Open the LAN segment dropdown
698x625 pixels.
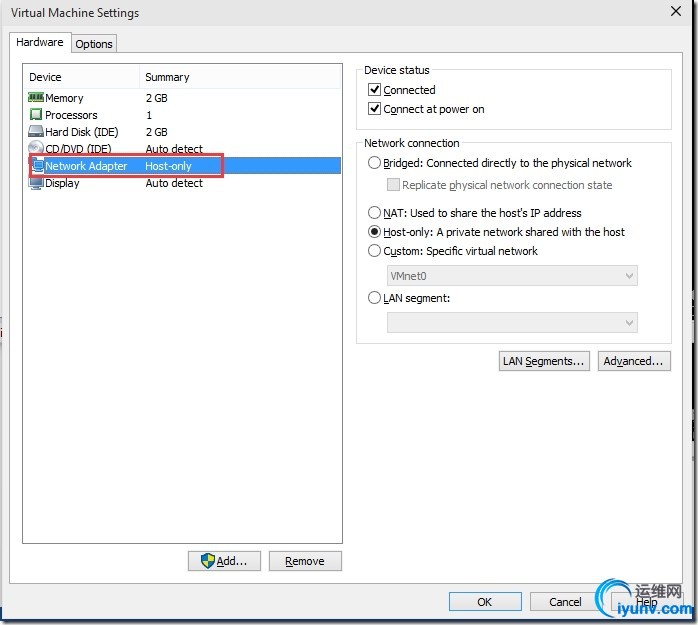[x=512, y=322]
